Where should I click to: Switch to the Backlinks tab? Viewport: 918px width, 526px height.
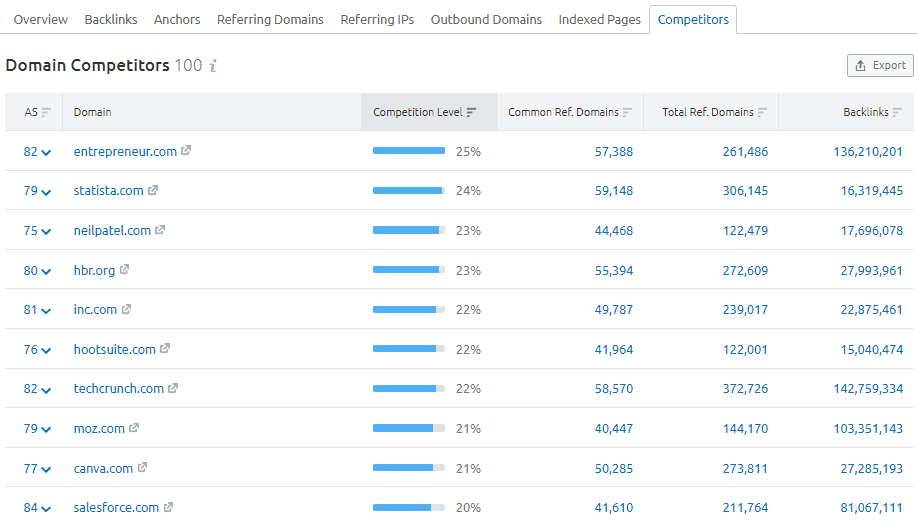(x=111, y=19)
